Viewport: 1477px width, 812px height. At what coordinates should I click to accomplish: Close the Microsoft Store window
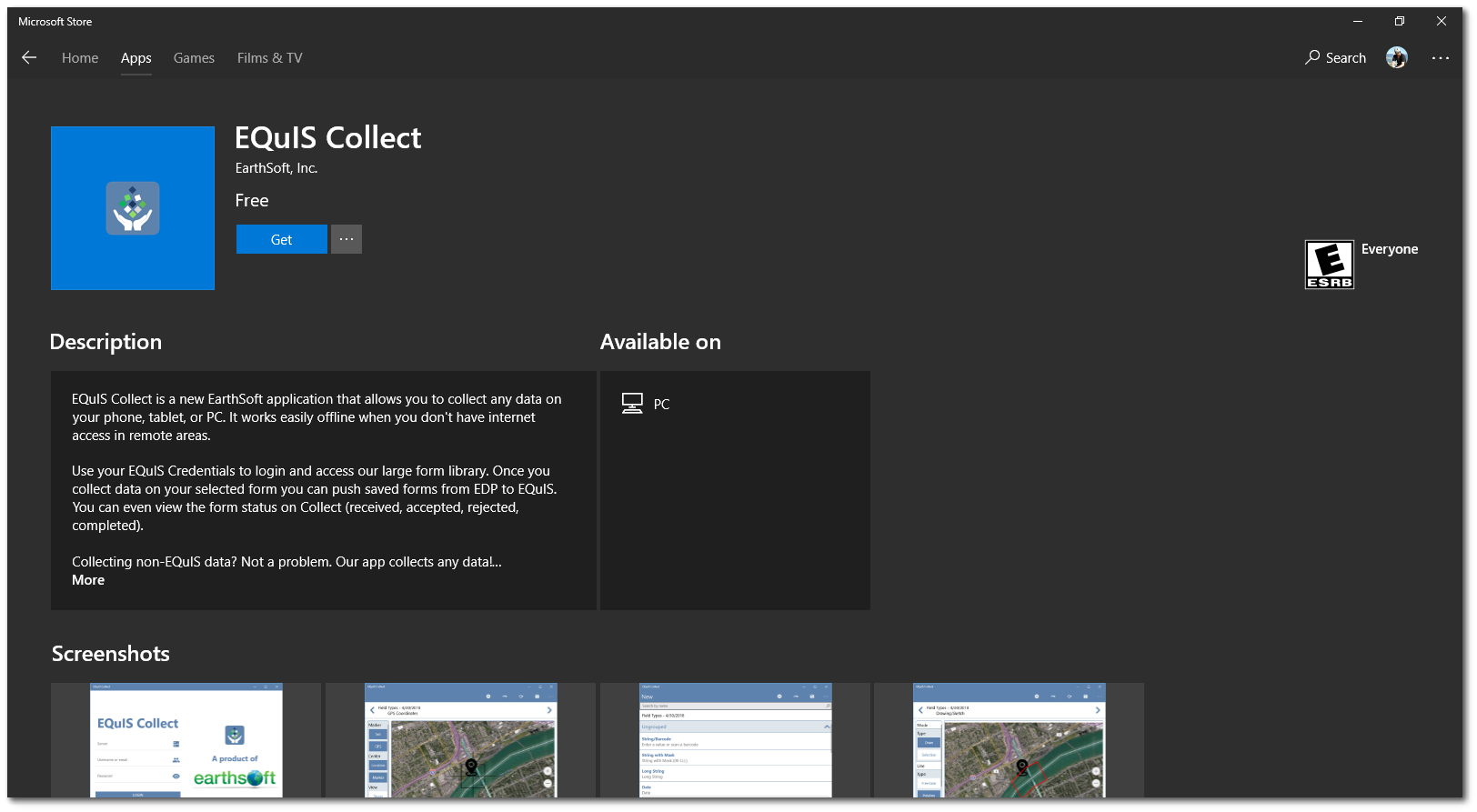1442,21
